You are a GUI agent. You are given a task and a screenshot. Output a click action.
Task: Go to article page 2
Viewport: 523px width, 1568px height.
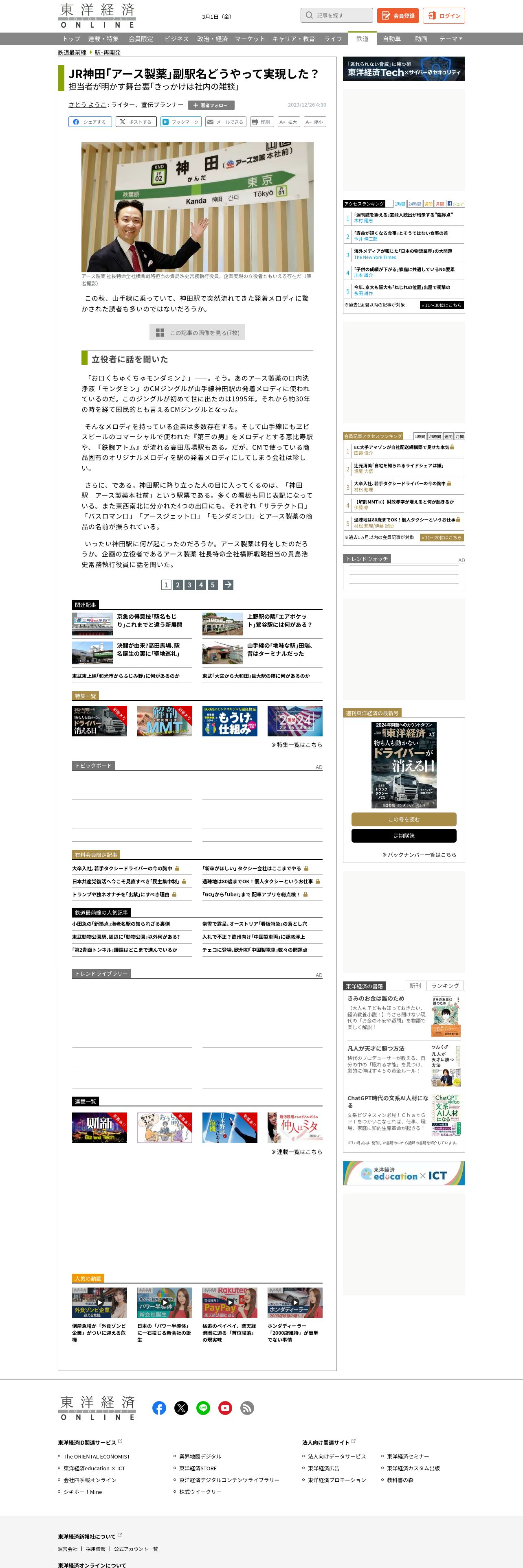click(x=178, y=585)
